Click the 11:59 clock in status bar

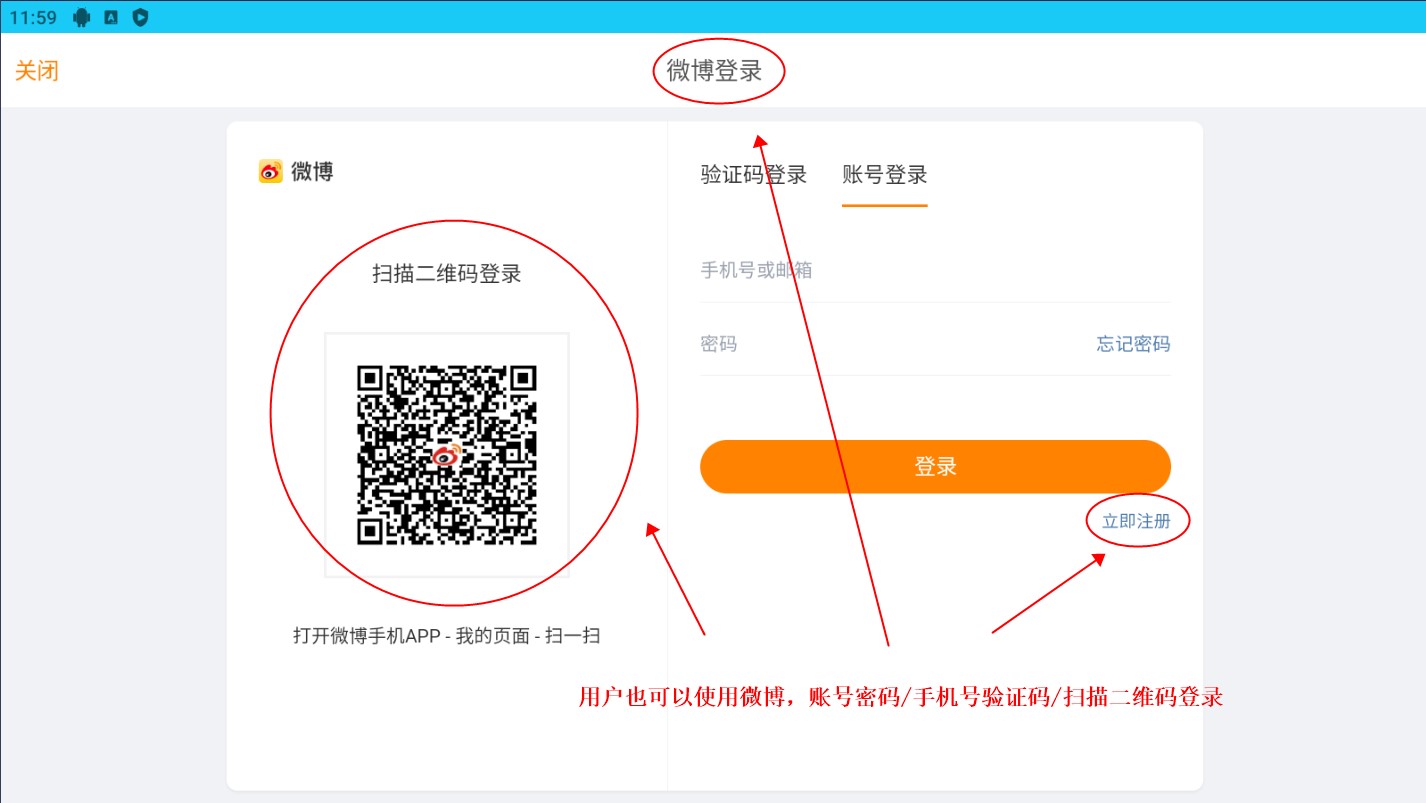(x=33, y=17)
